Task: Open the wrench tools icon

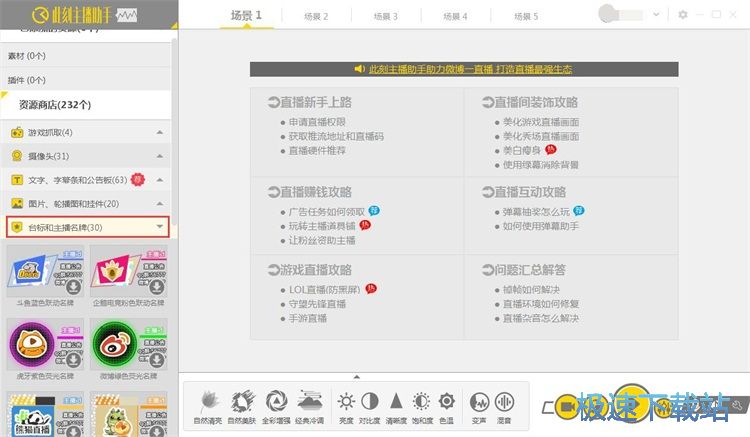Action: click(x=737, y=405)
